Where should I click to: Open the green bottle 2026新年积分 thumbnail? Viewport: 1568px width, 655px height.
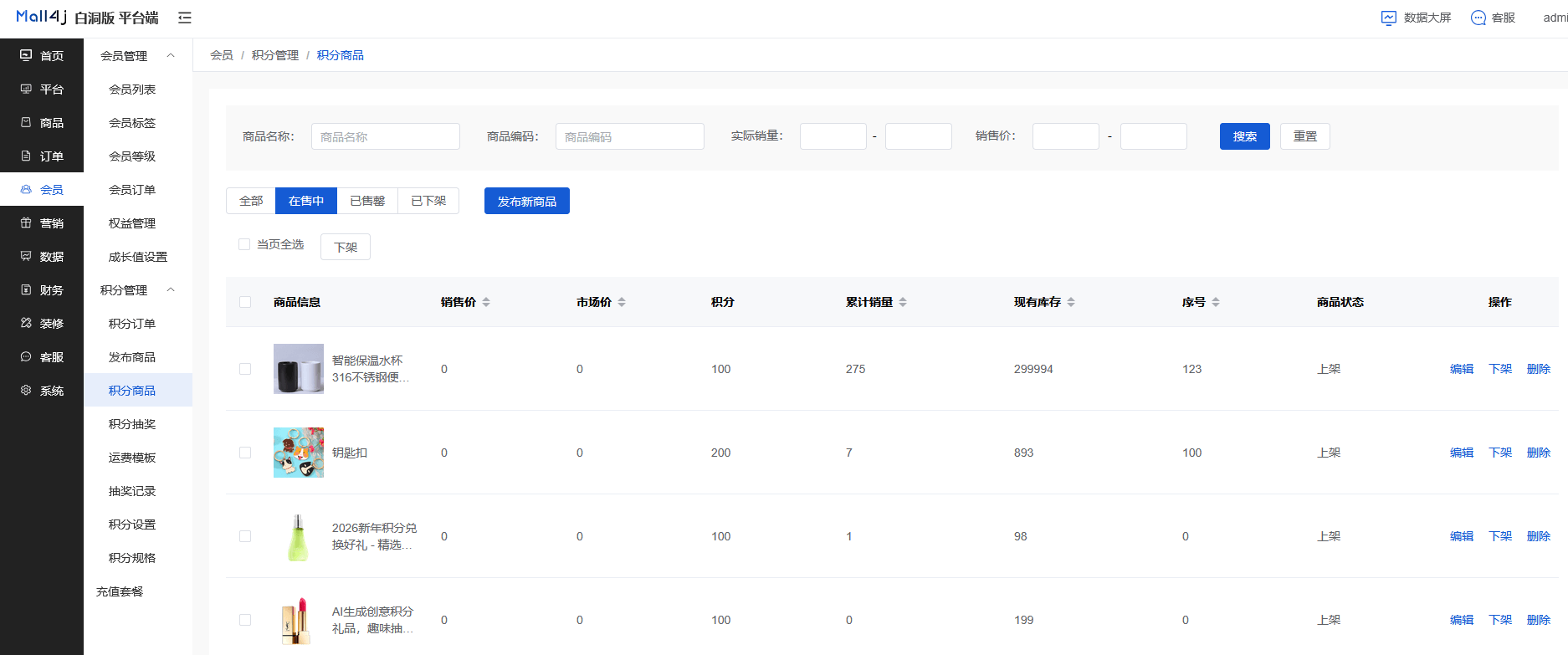[x=299, y=536]
